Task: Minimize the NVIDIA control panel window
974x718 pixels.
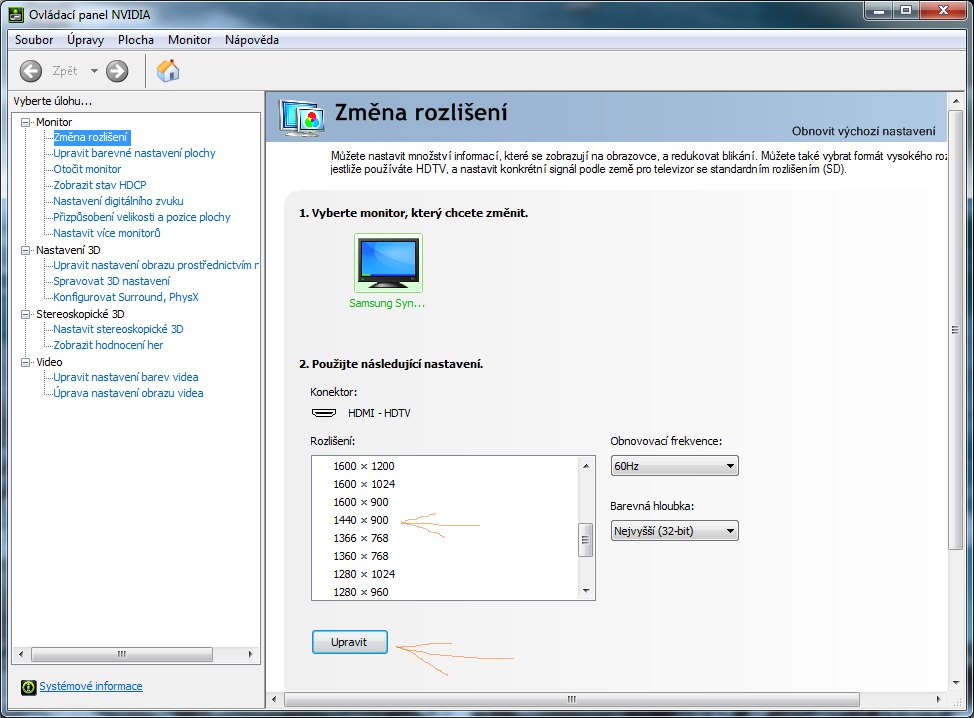Action: (879, 10)
